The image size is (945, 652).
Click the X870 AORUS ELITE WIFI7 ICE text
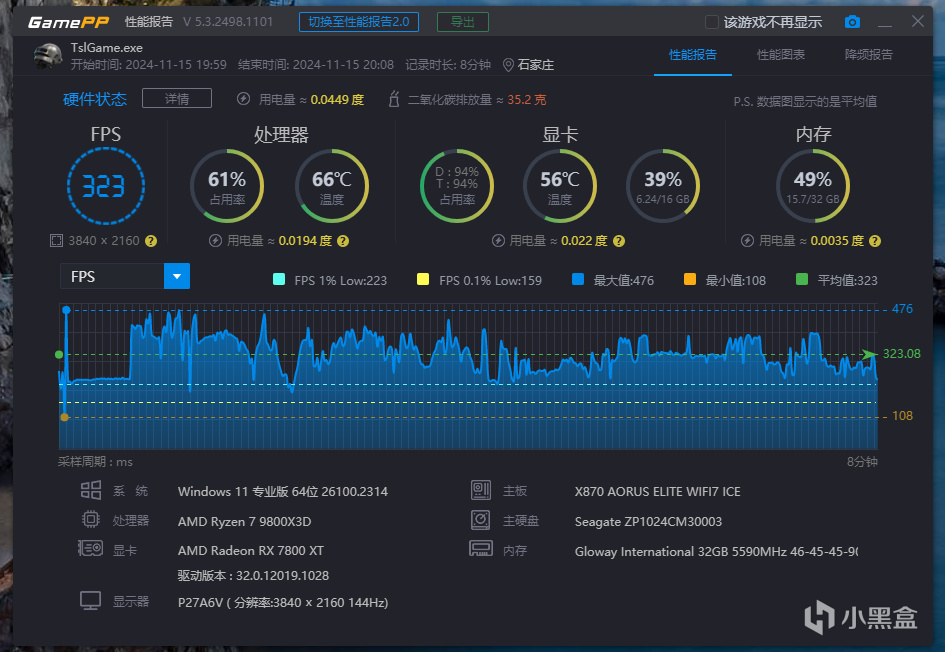coord(658,492)
